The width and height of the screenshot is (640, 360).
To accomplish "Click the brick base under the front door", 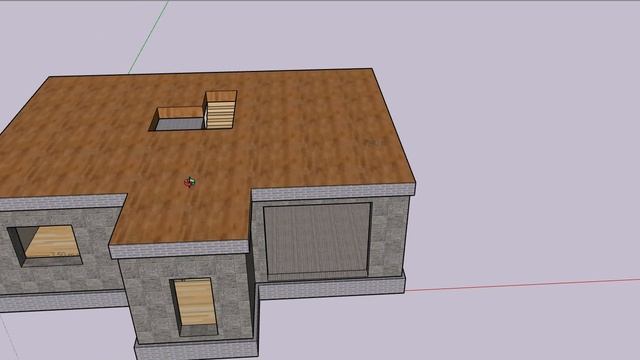I will (x=197, y=350).
